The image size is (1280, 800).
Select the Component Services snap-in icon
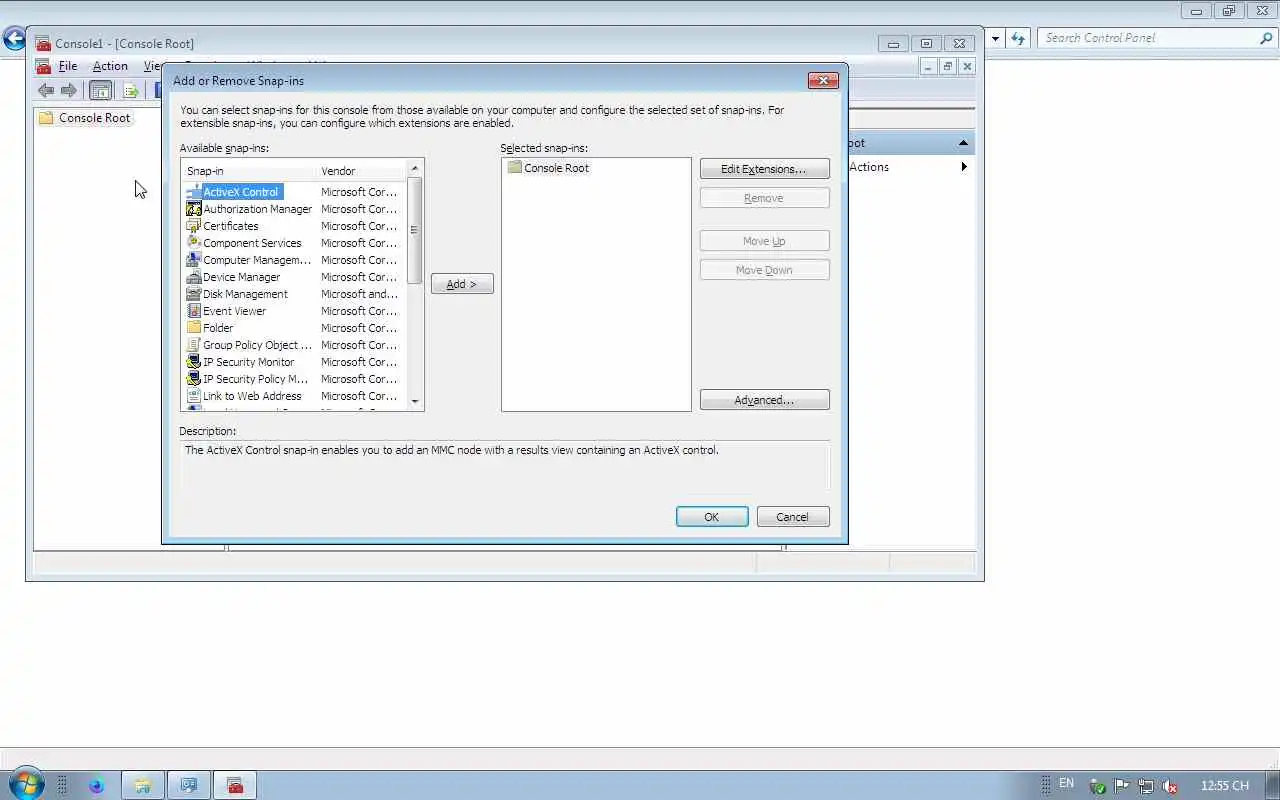coord(194,243)
